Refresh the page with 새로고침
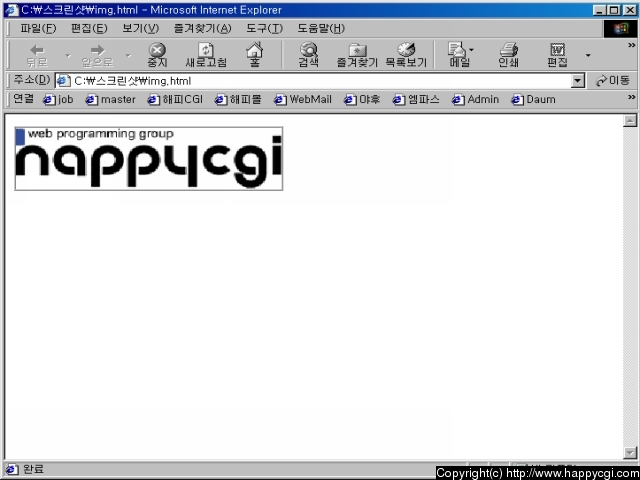This screenshot has height=480, width=640. click(206, 55)
